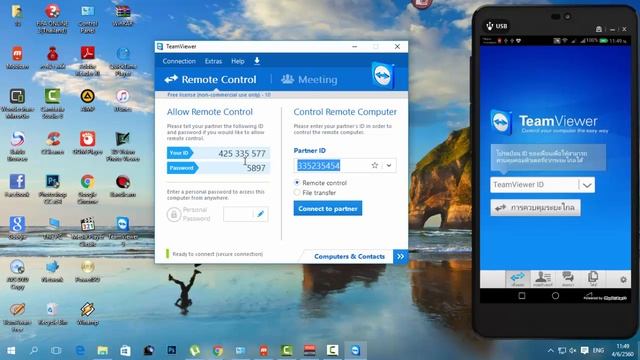The height and width of the screenshot is (360, 640).
Task: Add partner ID to favorites with star icon
Action: [x=375, y=165]
